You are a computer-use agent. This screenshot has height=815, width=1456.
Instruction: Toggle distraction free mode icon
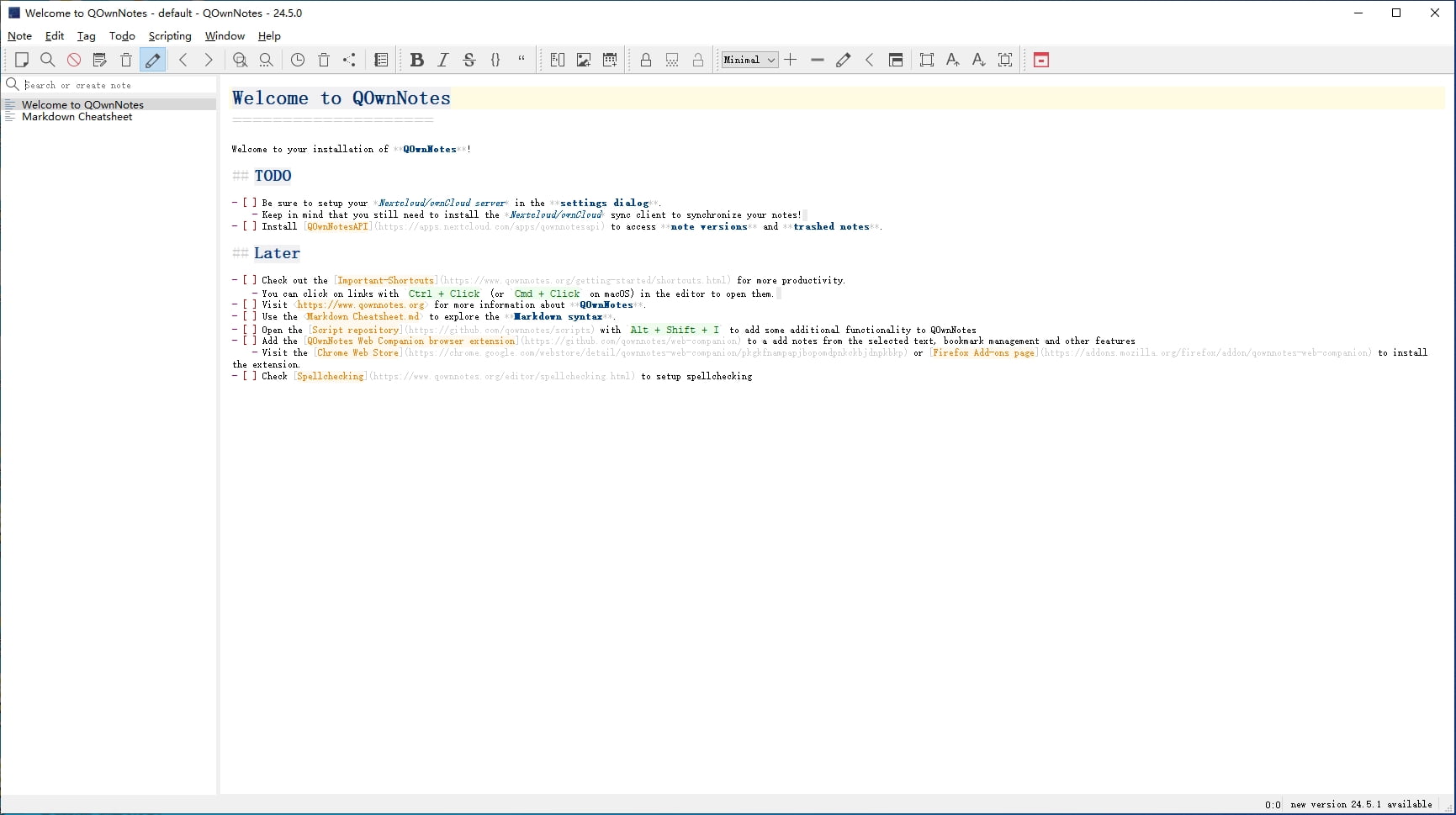point(927,60)
